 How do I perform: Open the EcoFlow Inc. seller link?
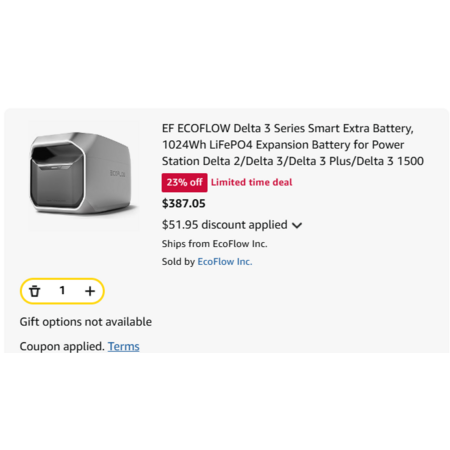(x=225, y=262)
